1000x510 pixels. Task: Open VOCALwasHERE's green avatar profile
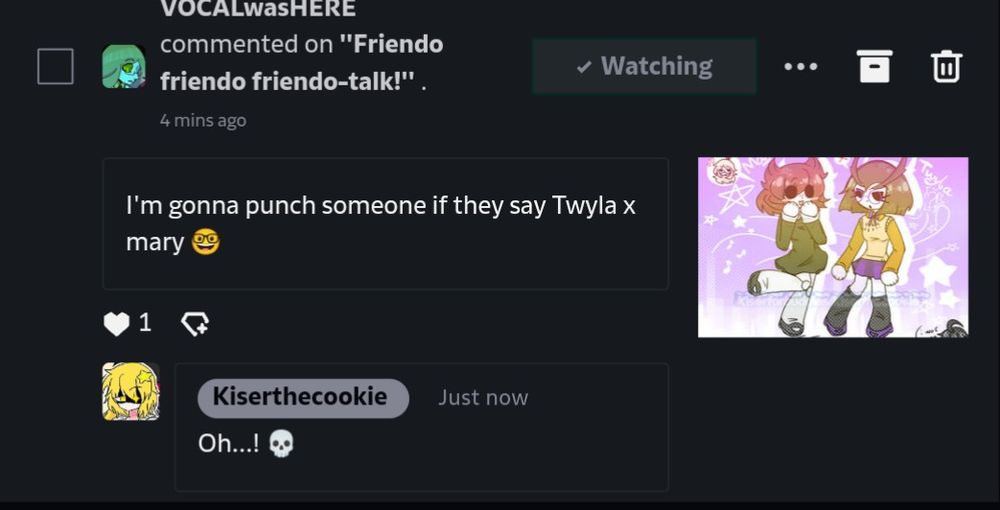124,66
